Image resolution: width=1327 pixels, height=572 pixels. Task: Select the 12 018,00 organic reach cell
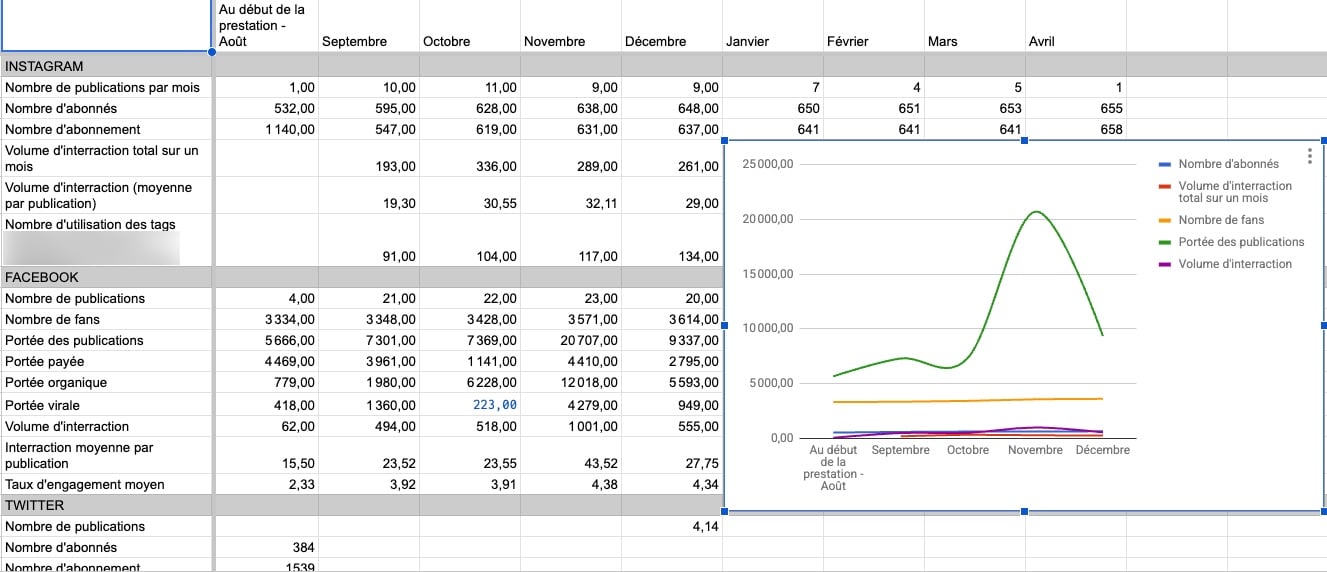(x=570, y=382)
